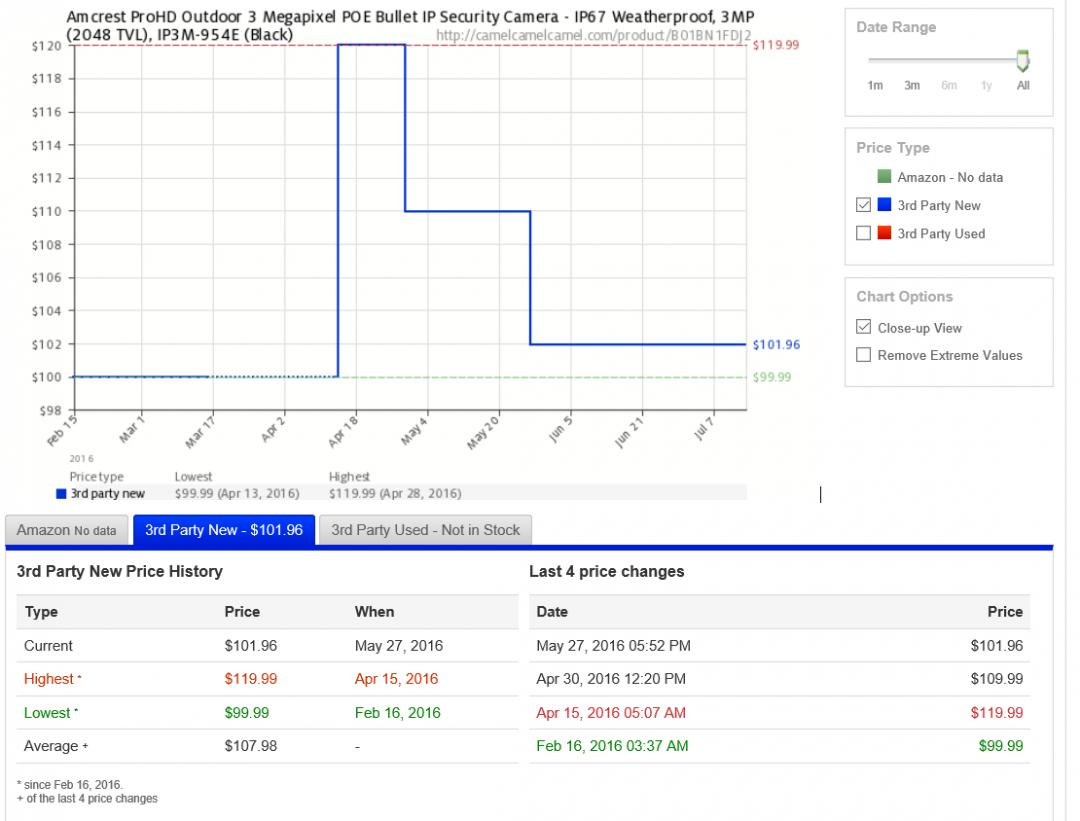Select the 1m date range

click(875, 86)
